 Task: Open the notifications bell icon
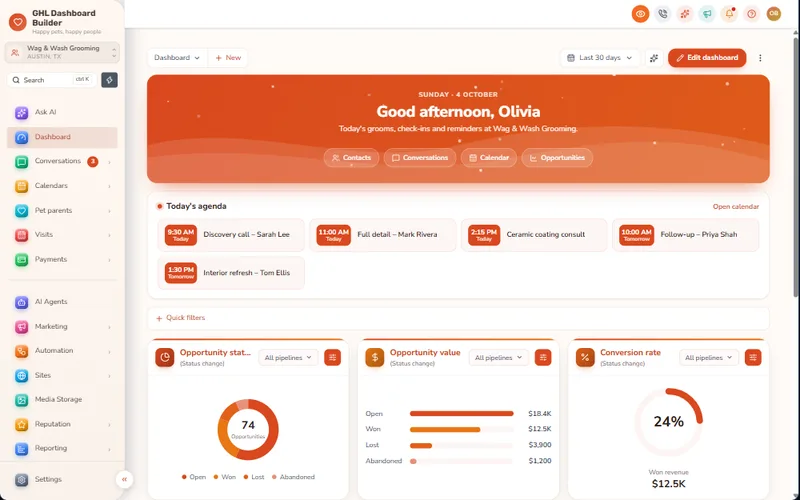pyautogui.click(x=730, y=14)
